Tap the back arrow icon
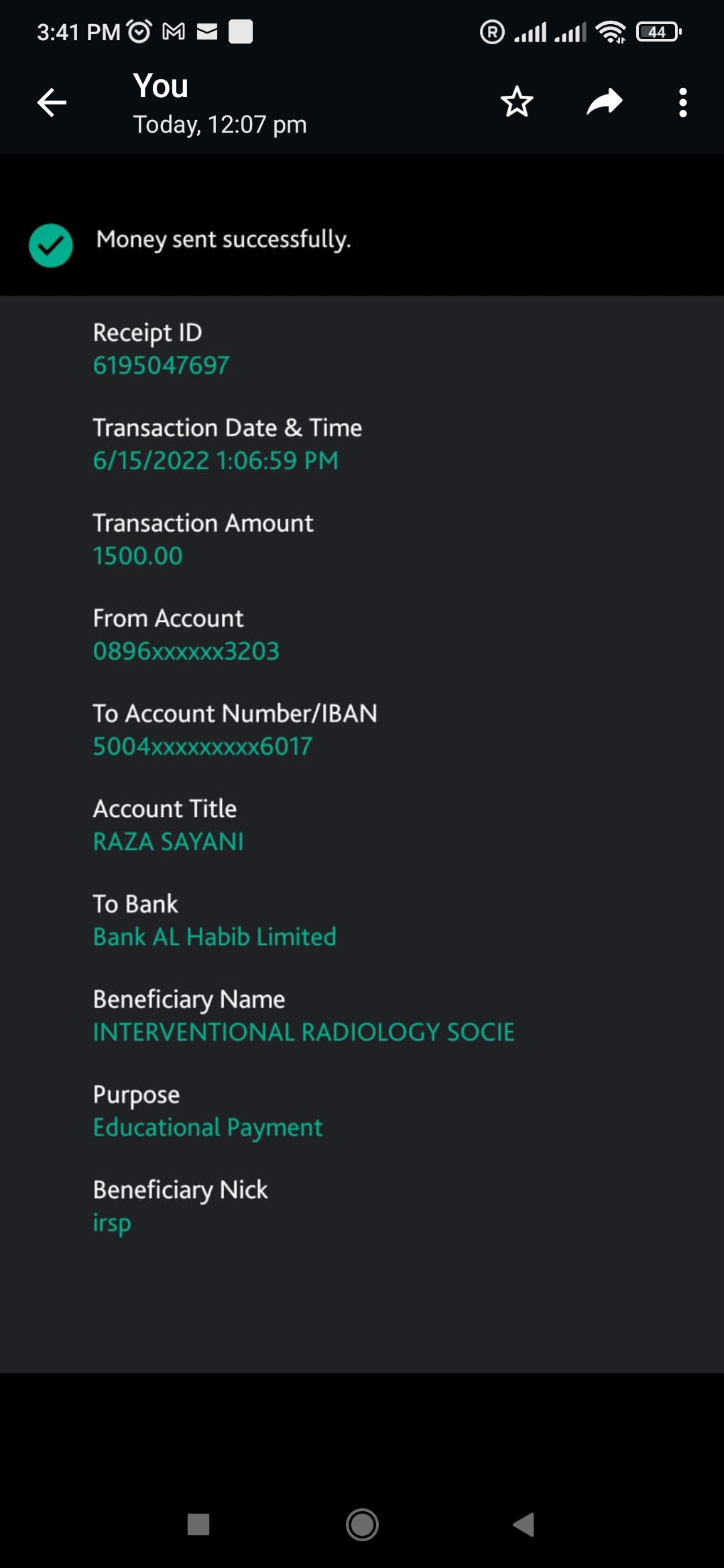 tap(52, 103)
